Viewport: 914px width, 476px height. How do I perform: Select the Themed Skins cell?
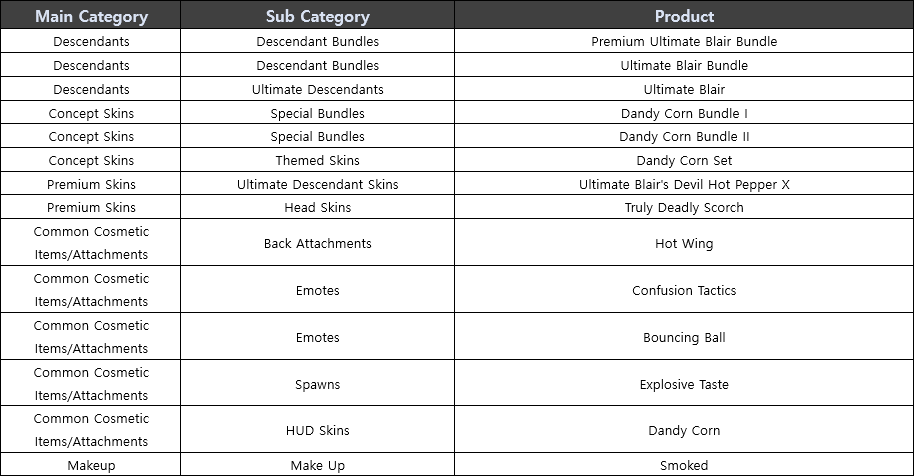point(318,160)
